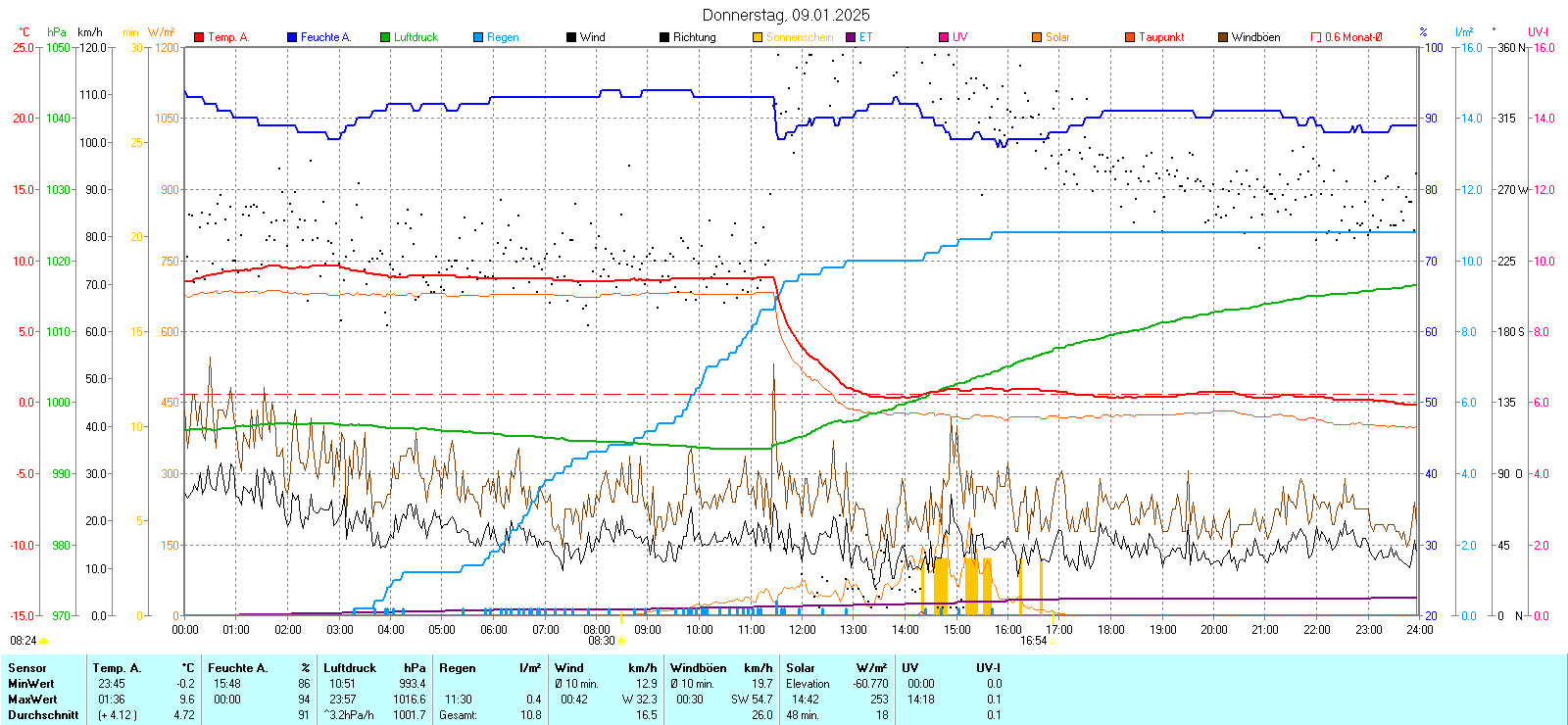Click the 12:00 time axis label
1568x725 pixels.
pyautogui.click(x=803, y=630)
